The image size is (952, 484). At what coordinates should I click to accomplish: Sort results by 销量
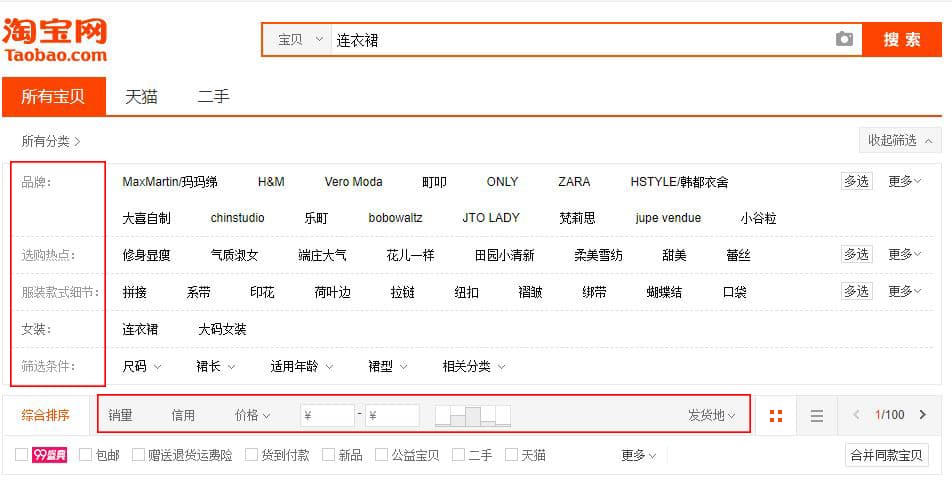pos(120,415)
